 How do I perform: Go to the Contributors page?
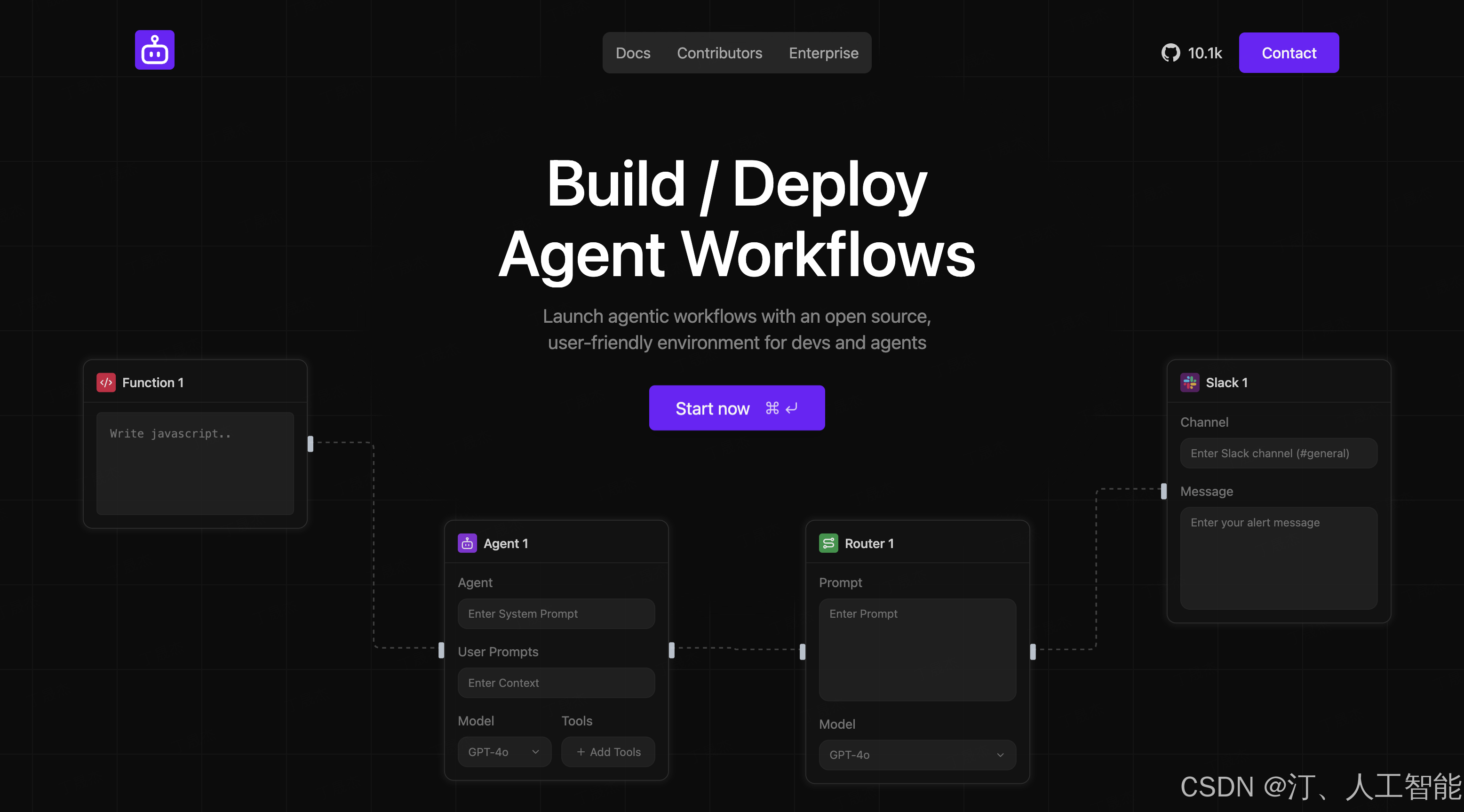tap(719, 53)
